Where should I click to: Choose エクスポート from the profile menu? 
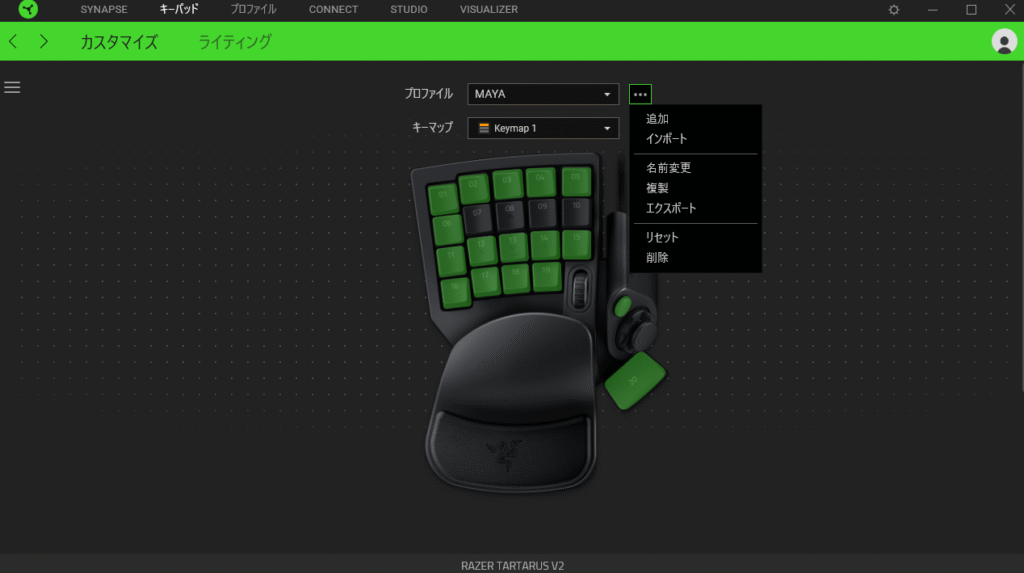[671, 208]
